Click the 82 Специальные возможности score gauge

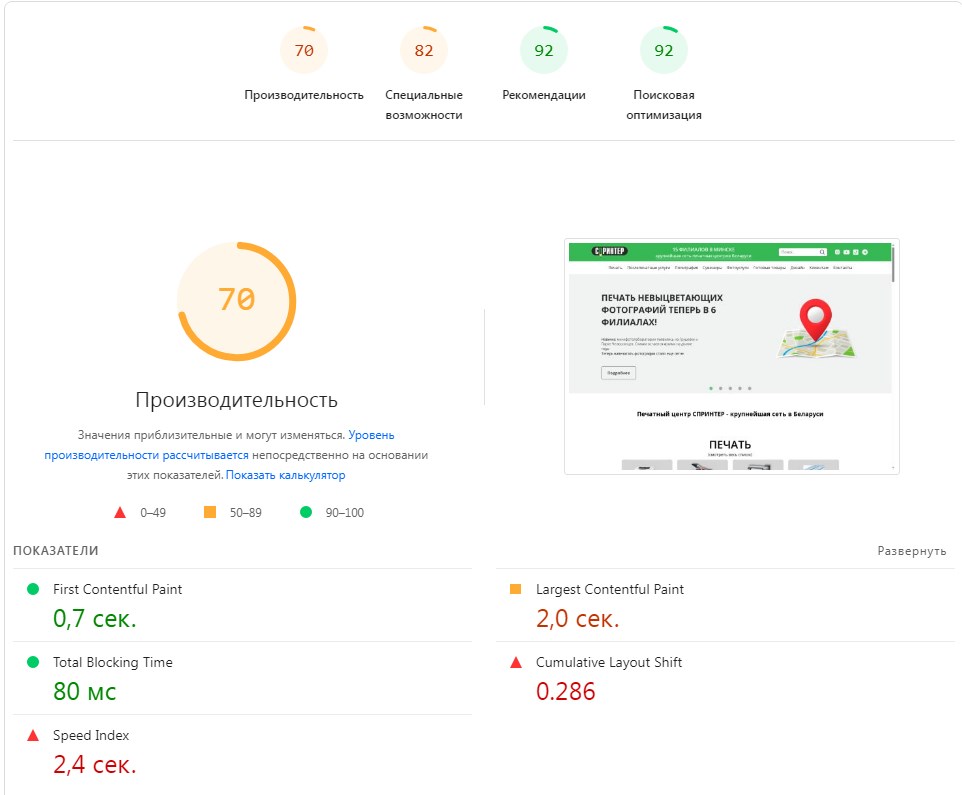point(423,48)
